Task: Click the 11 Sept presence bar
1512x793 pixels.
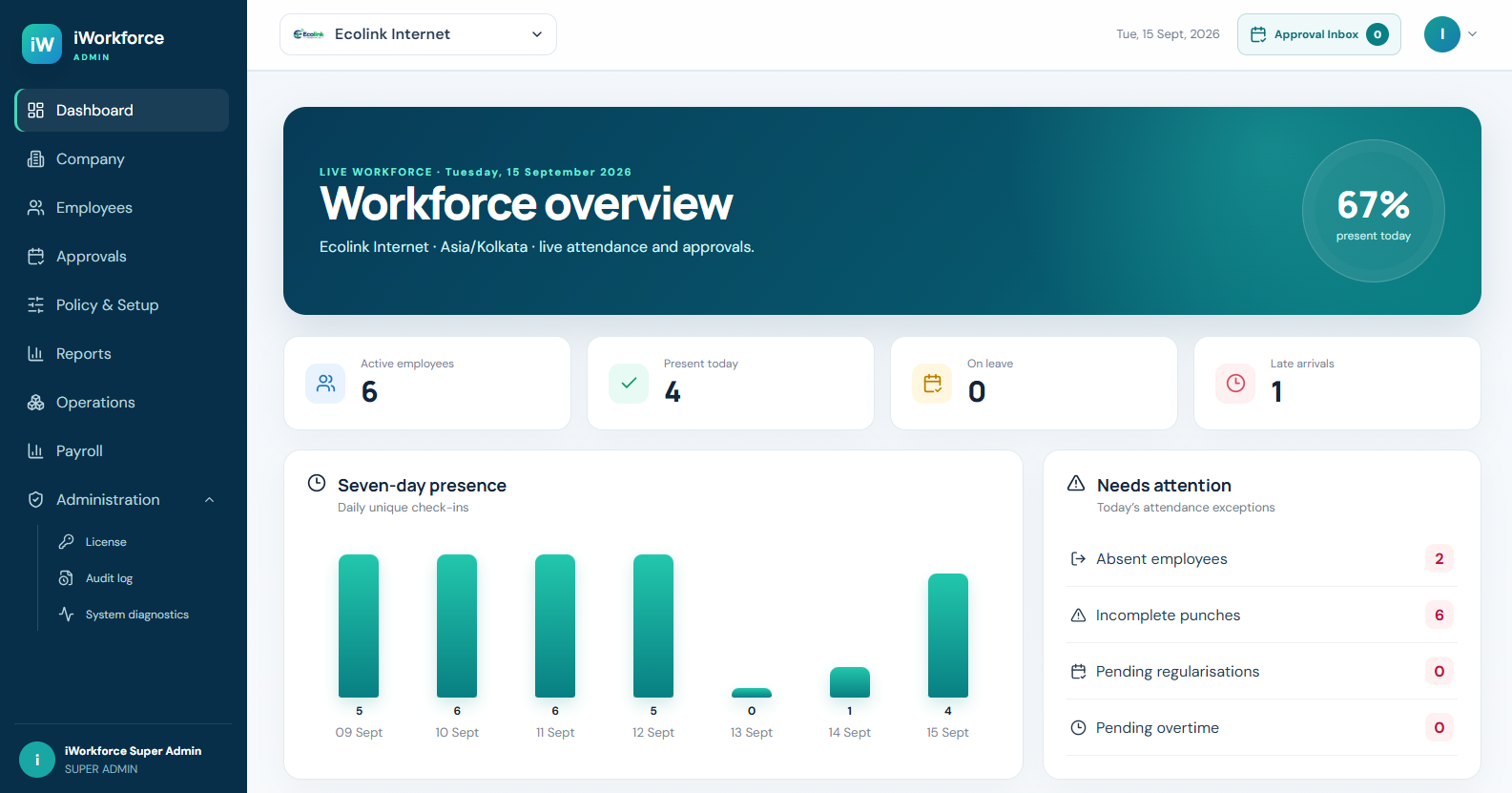Action: point(555,626)
